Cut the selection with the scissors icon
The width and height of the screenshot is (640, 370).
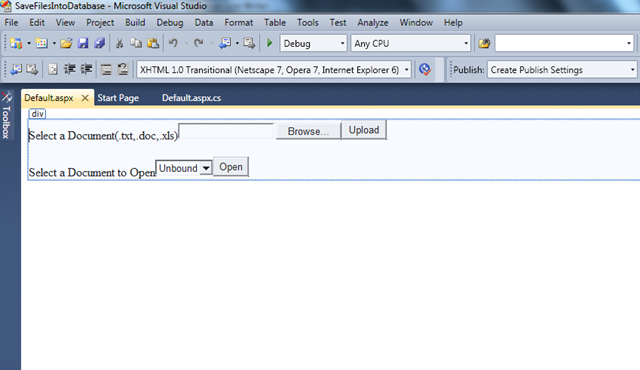click(x=120, y=43)
